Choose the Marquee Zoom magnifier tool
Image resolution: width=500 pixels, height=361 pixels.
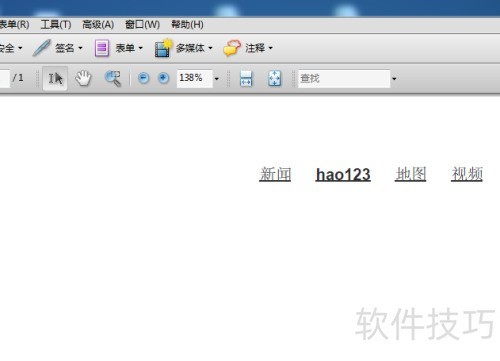pyautogui.click(x=113, y=78)
